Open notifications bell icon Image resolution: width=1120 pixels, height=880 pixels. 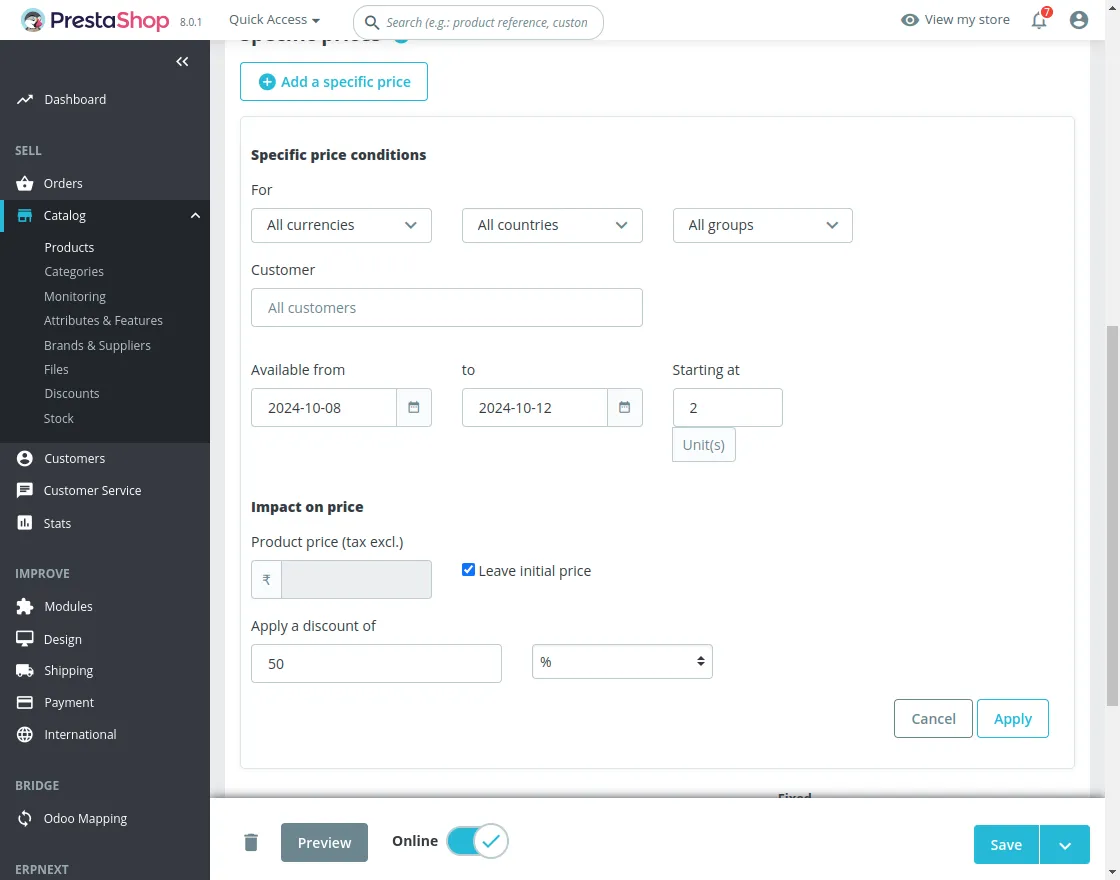coord(1039,20)
